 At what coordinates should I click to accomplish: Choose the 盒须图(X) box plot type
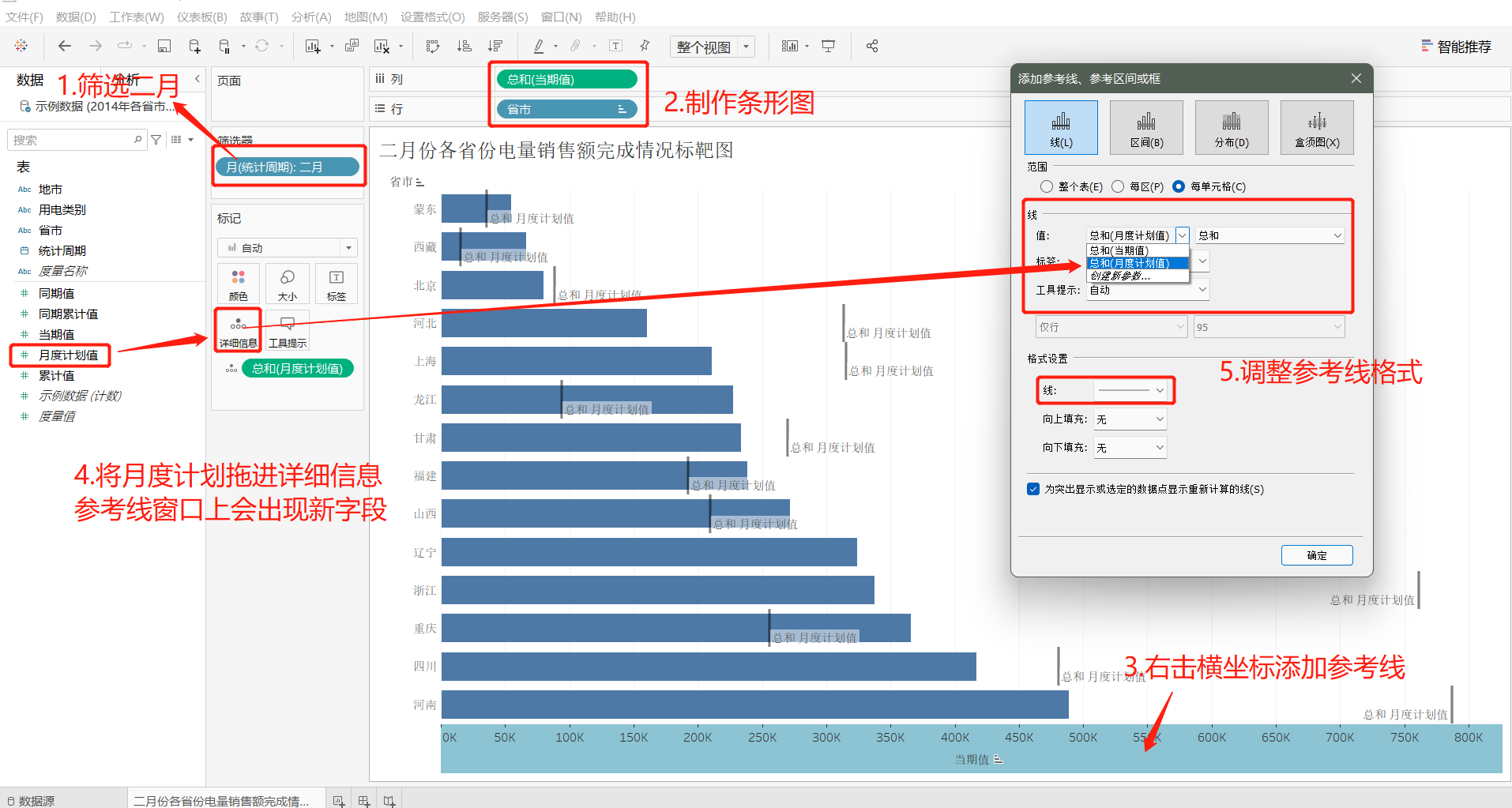tap(1317, 127)
